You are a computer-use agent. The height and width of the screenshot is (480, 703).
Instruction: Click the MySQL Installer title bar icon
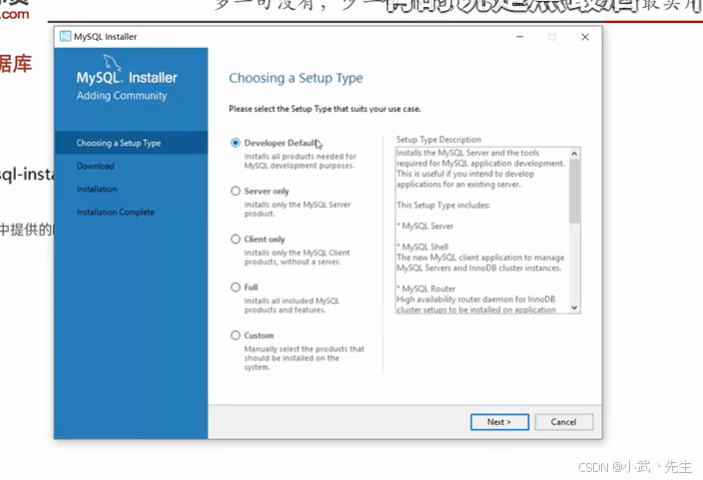click(65, 36)
